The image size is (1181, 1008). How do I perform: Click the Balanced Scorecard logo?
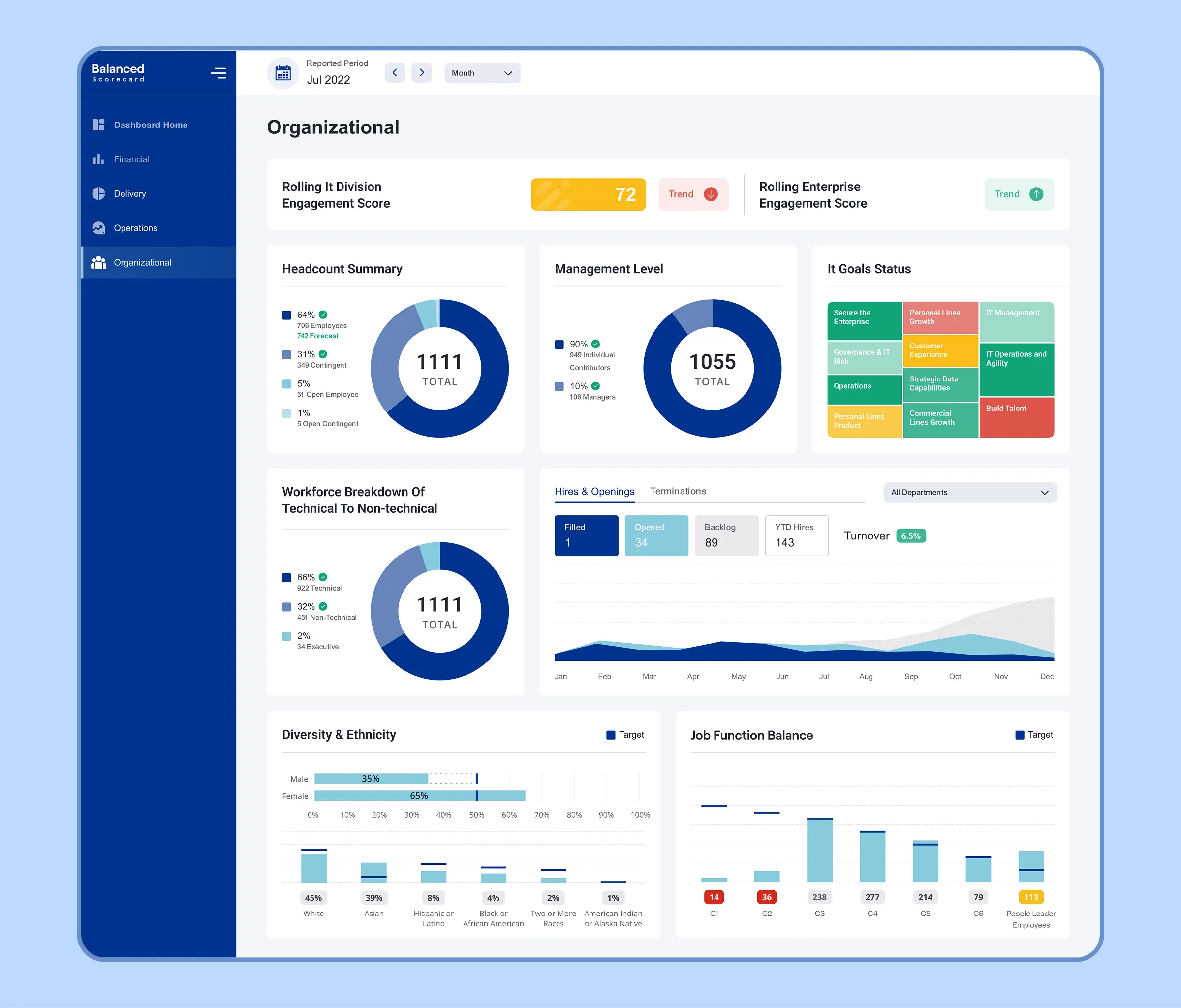pyautogui.click(x=118, y=72)
